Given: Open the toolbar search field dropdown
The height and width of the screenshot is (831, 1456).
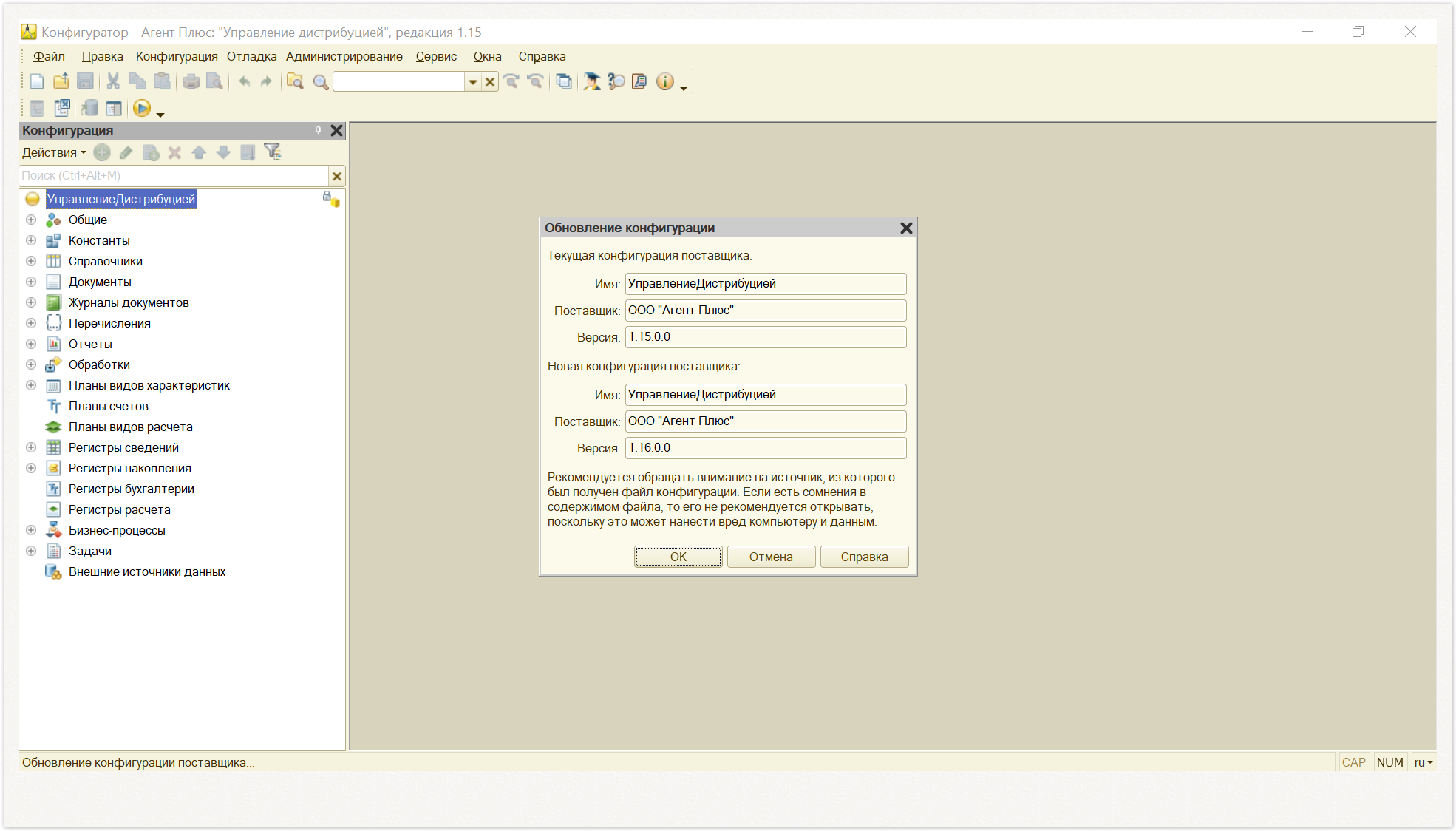Looking at the screenshot, I should tap(473, 82).
